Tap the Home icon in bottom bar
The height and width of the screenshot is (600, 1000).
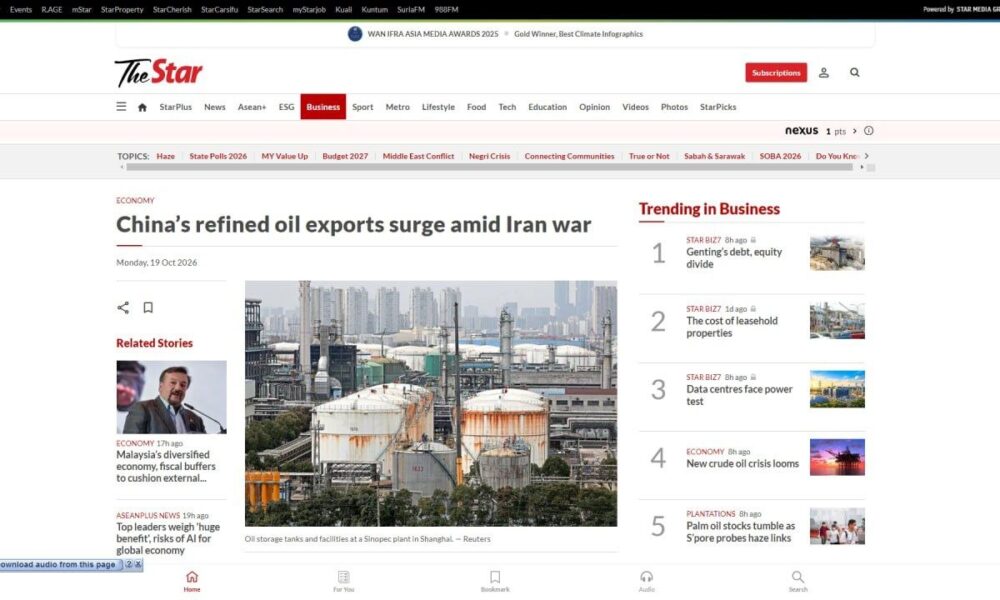(x=192, y=580)
